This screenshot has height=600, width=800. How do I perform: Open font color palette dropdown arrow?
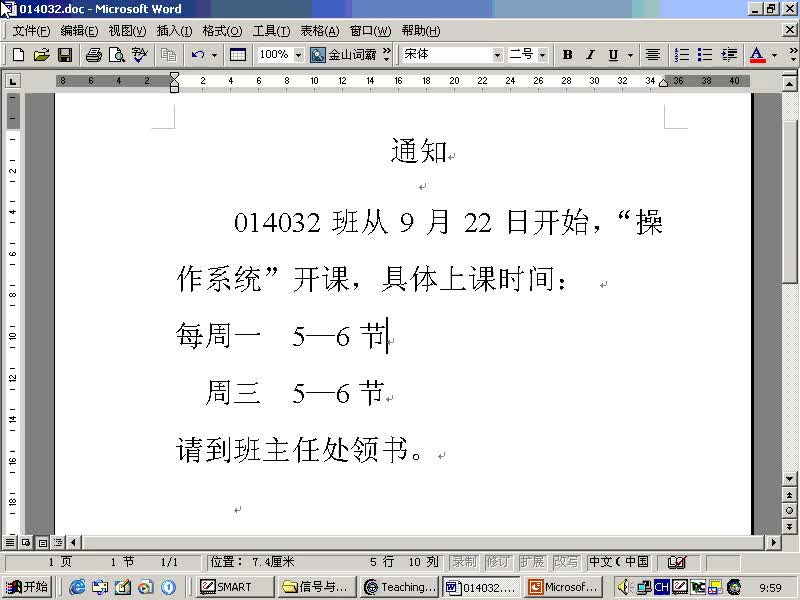tap(774, 55)
